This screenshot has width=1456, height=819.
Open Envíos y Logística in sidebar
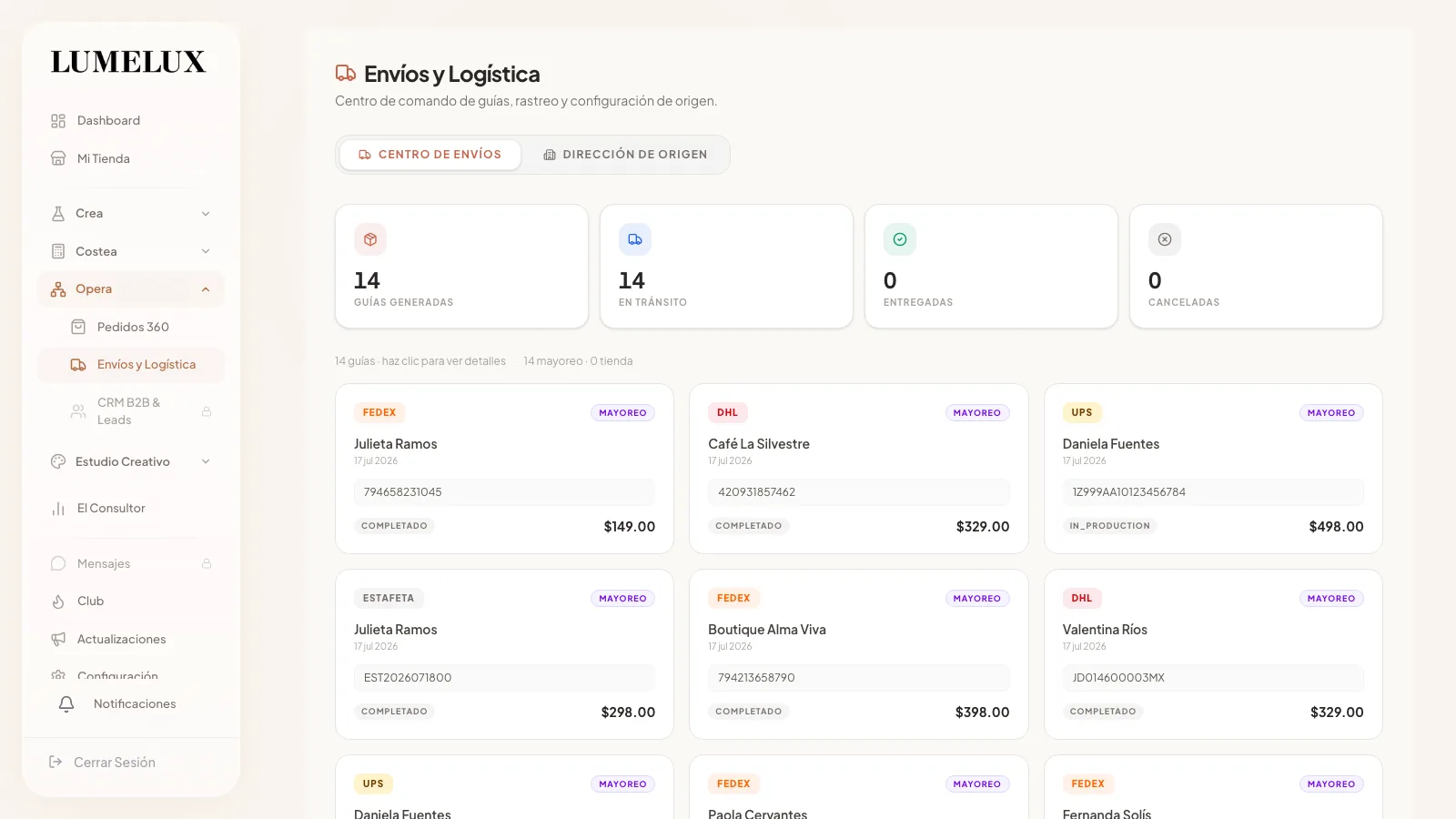tap(131, 365)
